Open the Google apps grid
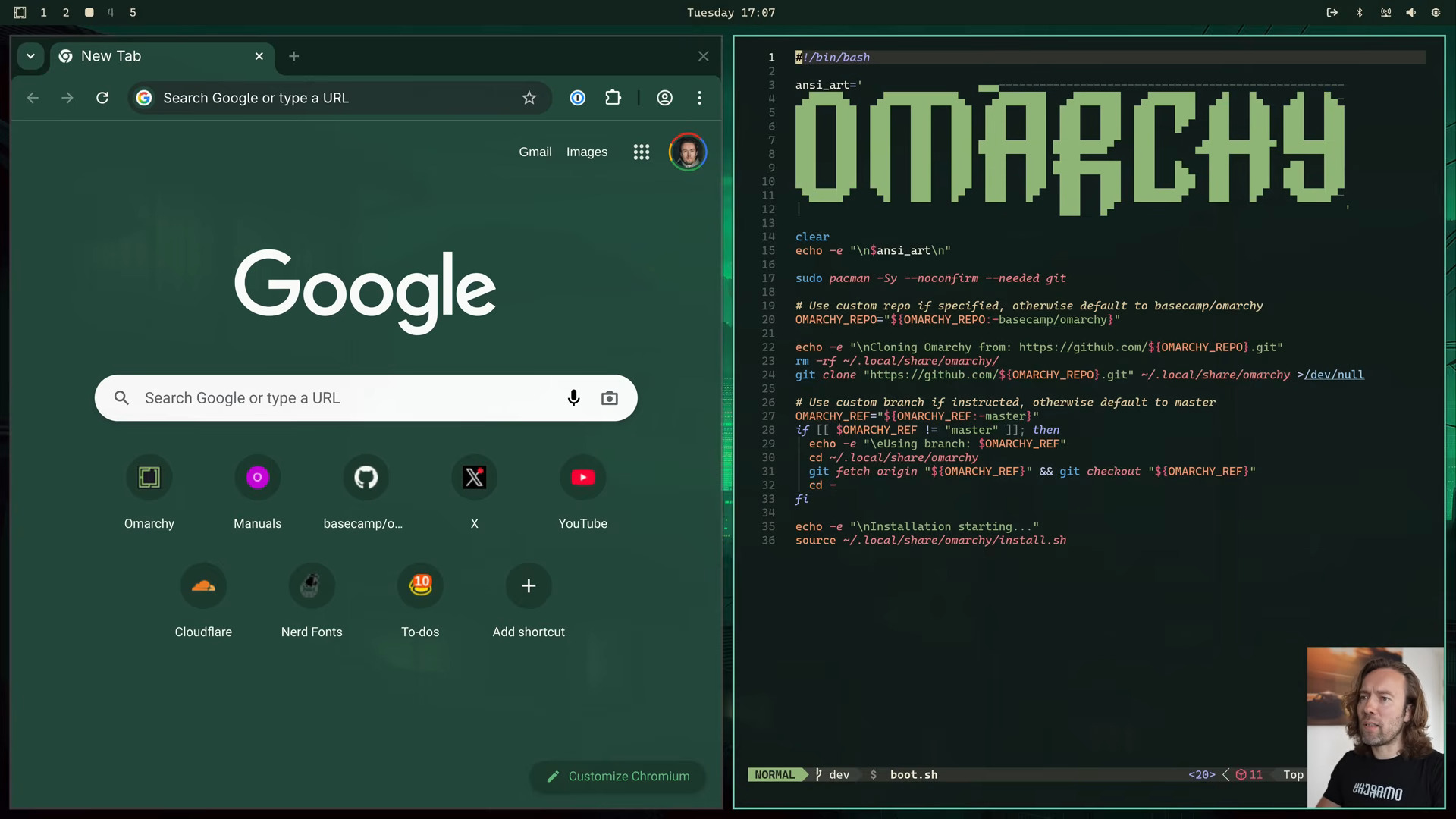Viewport: 1456px width, 819px height. pos(642,152)
